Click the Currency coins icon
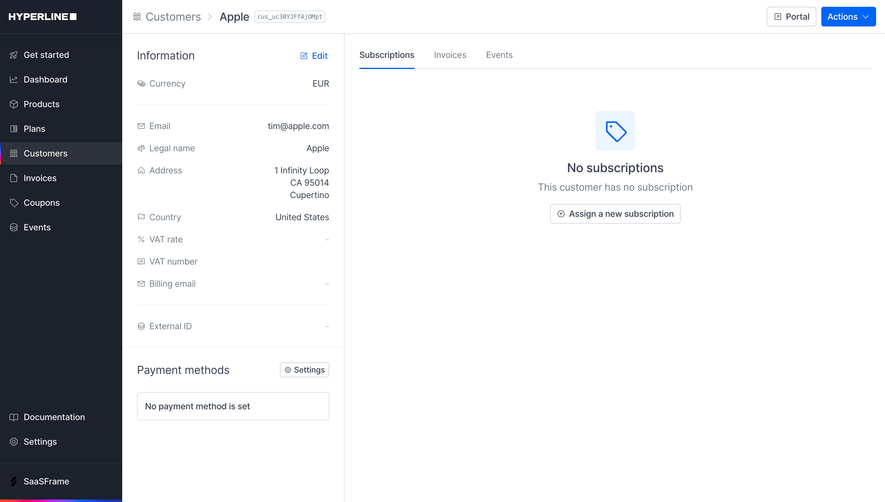Image resolution: width=885 pixels, height=502 pixels. (x=141, y=84)
